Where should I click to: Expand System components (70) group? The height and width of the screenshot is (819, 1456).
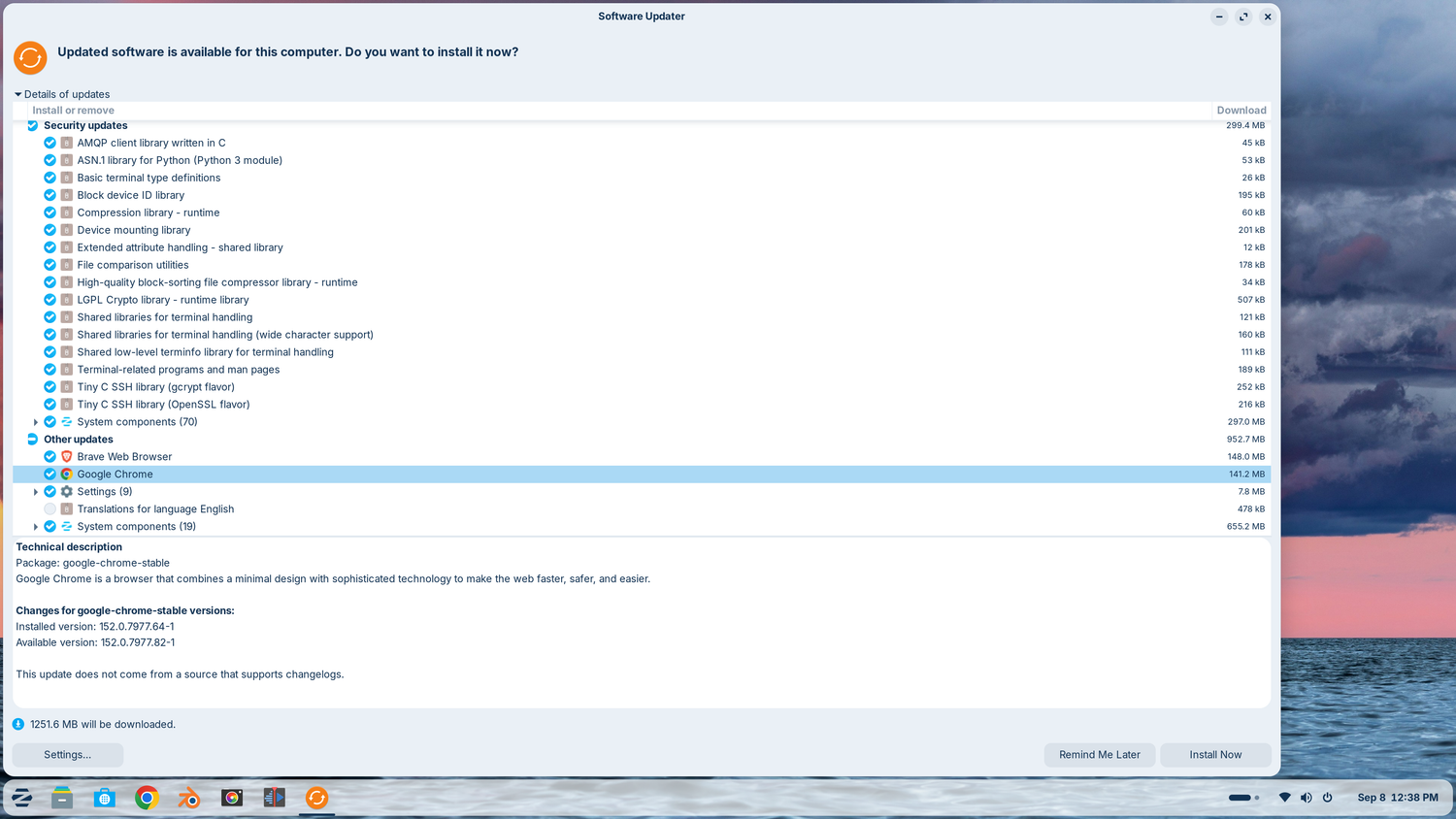coord(36,422)
